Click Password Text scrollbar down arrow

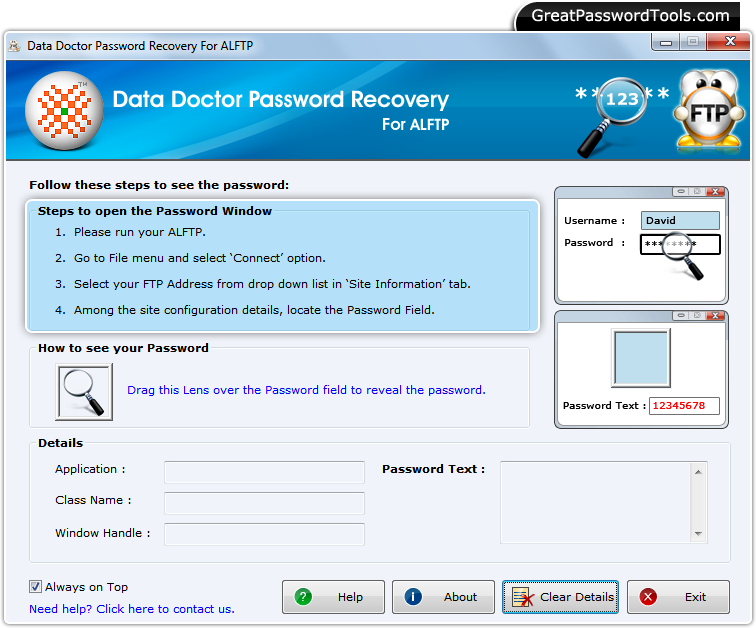pos(698,534)
